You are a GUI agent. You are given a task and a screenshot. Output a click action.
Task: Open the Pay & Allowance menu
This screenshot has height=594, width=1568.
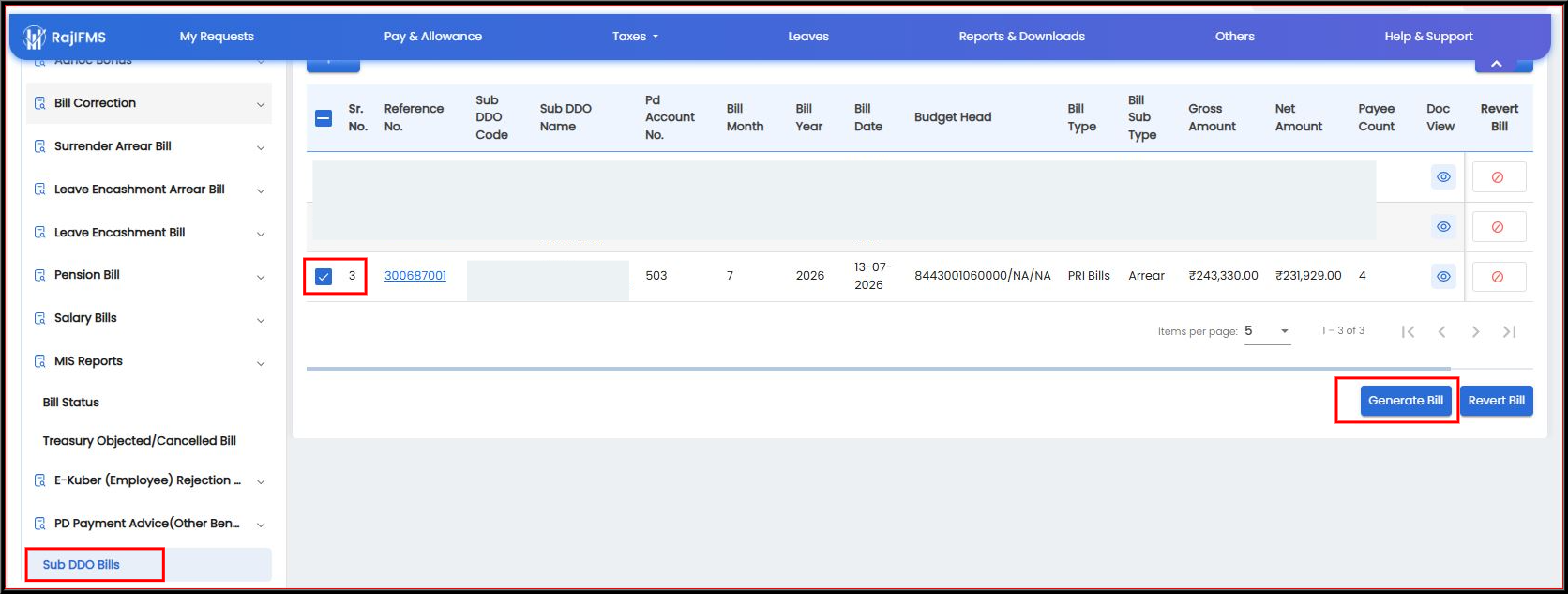point(433,37)
